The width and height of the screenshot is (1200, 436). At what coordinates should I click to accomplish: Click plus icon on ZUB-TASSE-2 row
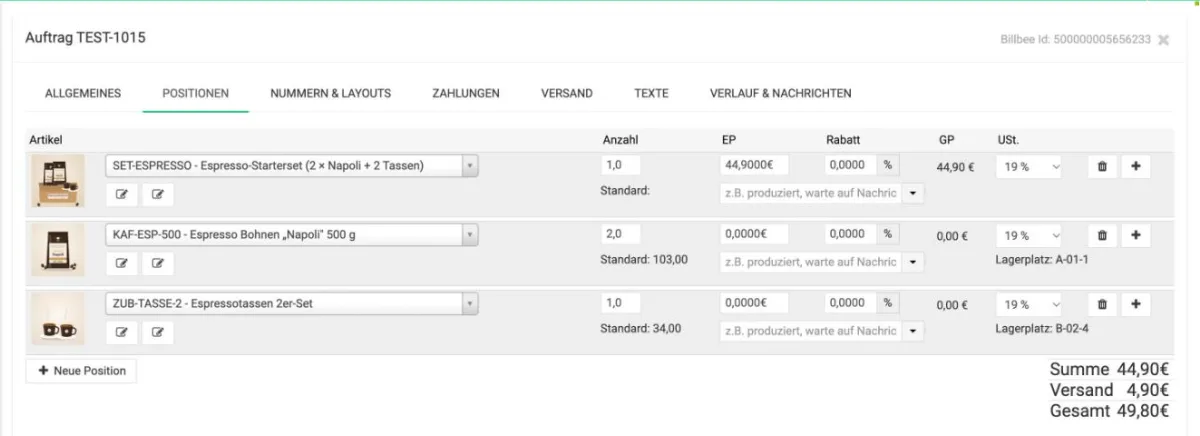pyautogui.click(x=1135, y=304)
